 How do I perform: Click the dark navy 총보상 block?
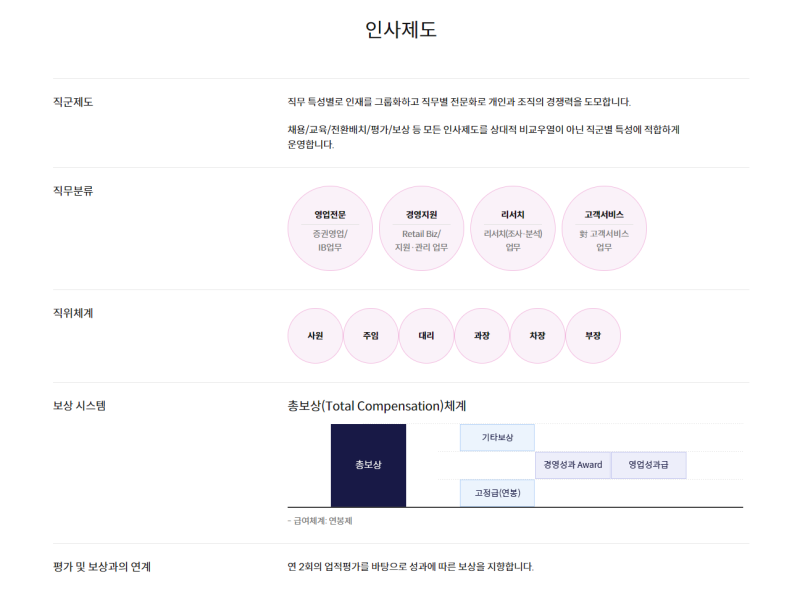368,465
